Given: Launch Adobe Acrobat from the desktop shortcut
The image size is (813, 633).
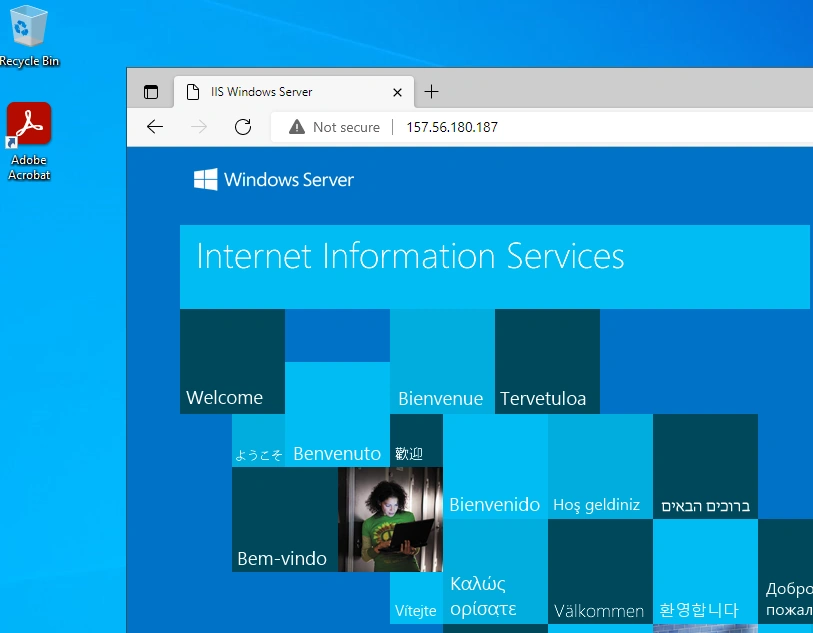Looking at the screenshot, I should click(x=29, y=141).
